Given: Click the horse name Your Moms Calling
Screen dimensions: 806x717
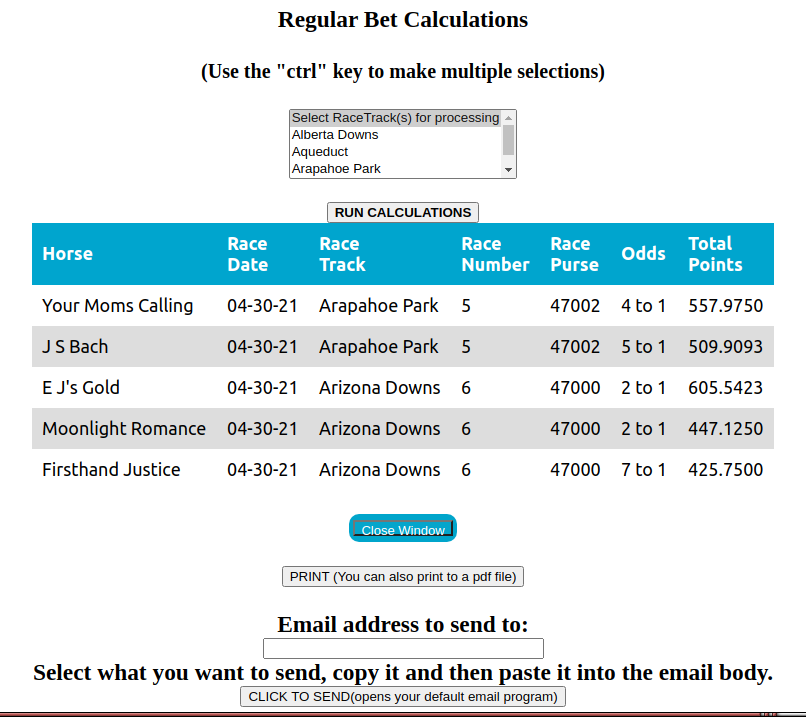Looking at the screenshot, I should tap(117, 305).
